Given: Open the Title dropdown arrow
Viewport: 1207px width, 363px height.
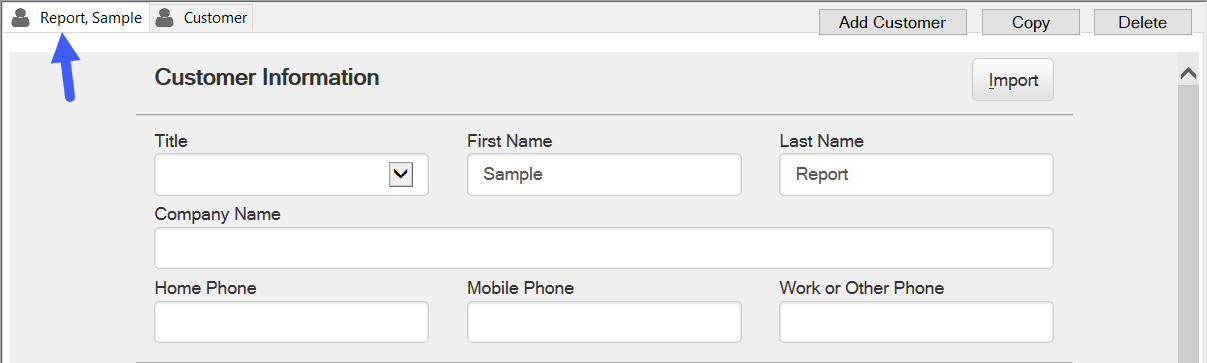Looking at the screenshot, I should 401,174.
